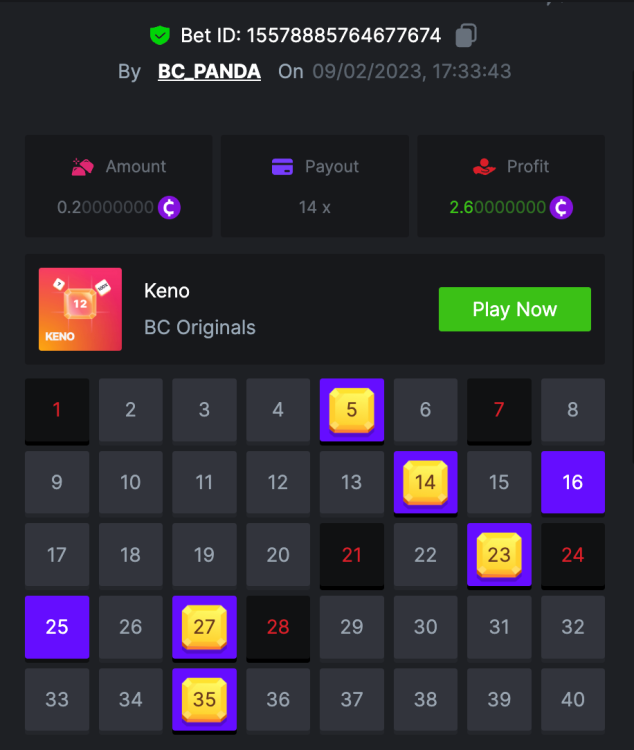634x750 pixels.
Task: Click the currency coin next to Amount value
Action: [169, 207]
